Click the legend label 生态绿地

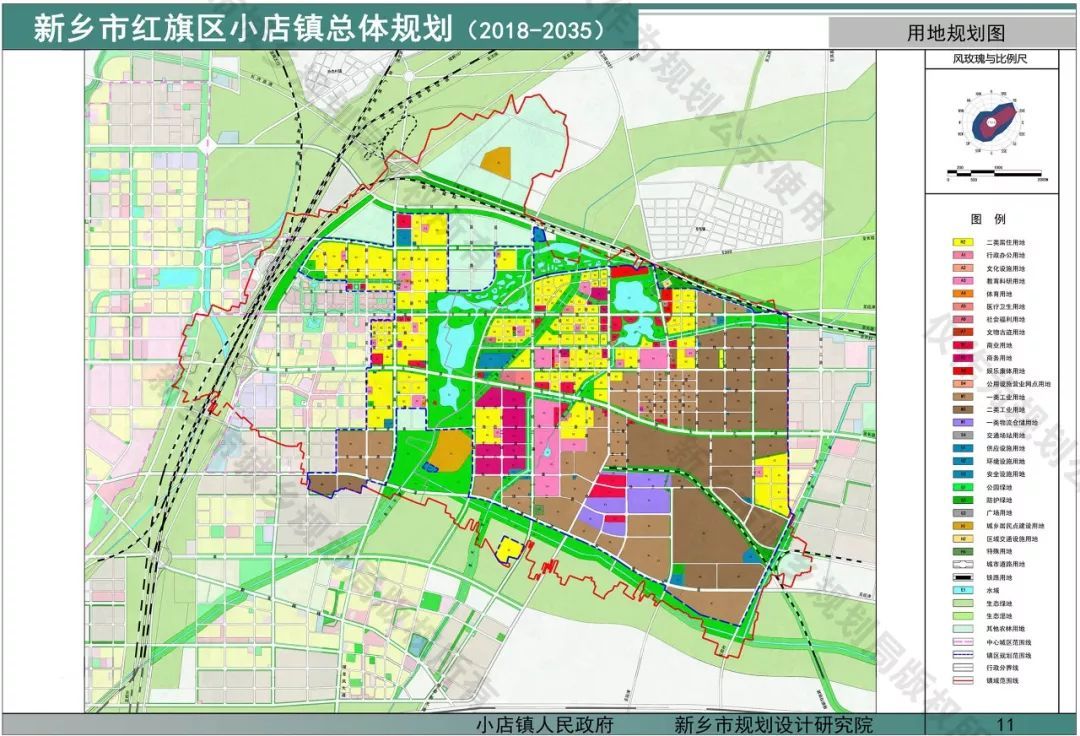pyautogui.click(x=999, y=604)
